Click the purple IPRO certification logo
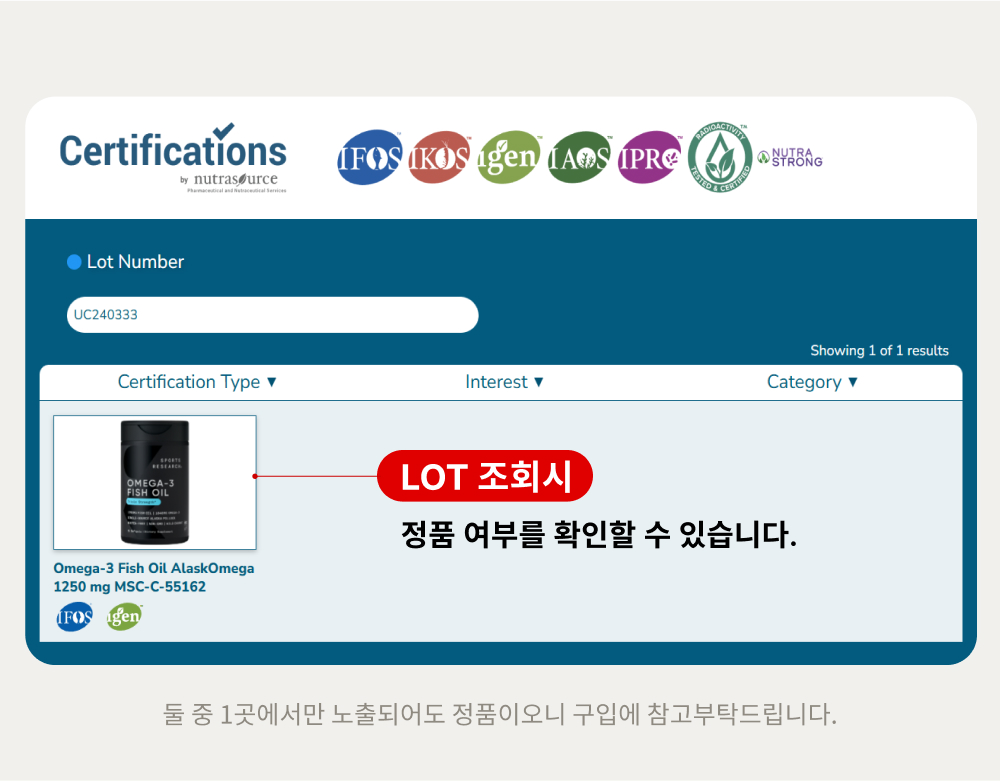1000x781 pixels. point(649,157)
